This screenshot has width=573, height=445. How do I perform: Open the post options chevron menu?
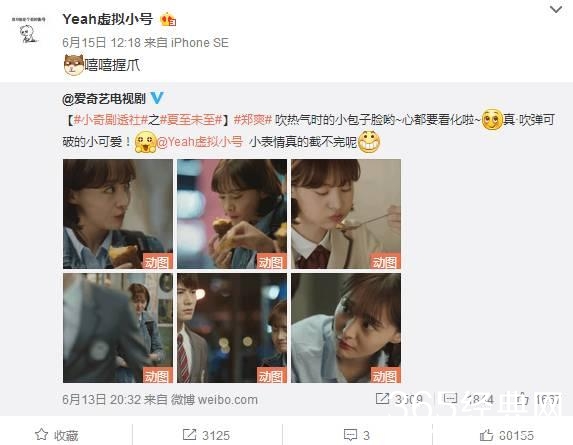click(x=556, y=9)
